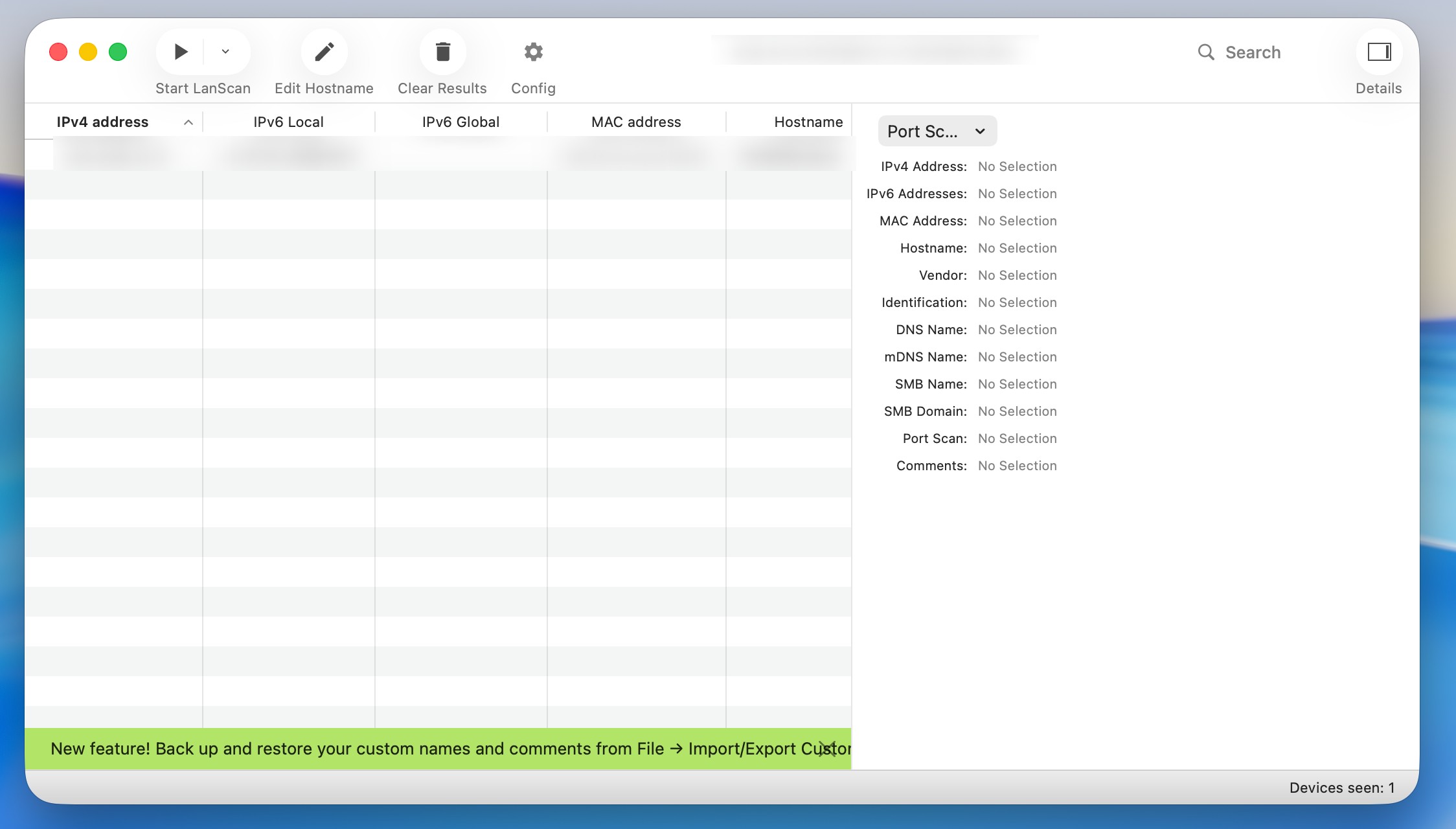Clear results with the trash icon
1456x829 pixels.
(442, 52)
